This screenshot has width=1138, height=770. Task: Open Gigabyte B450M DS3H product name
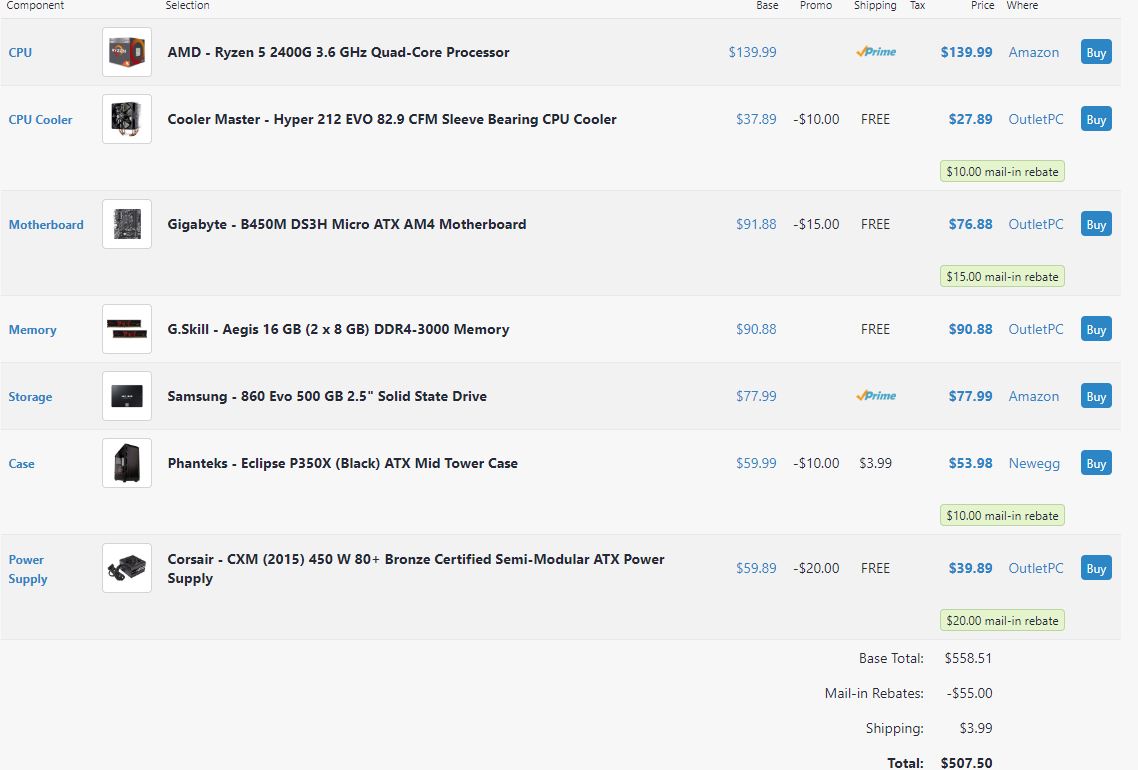pyautogui.click(x=347, y=224)
